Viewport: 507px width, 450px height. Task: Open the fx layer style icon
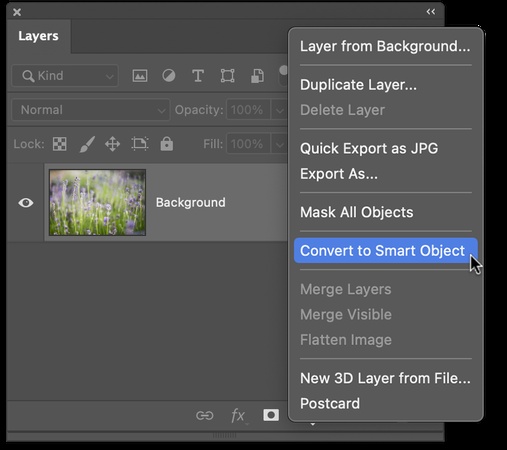pos(239,416)
